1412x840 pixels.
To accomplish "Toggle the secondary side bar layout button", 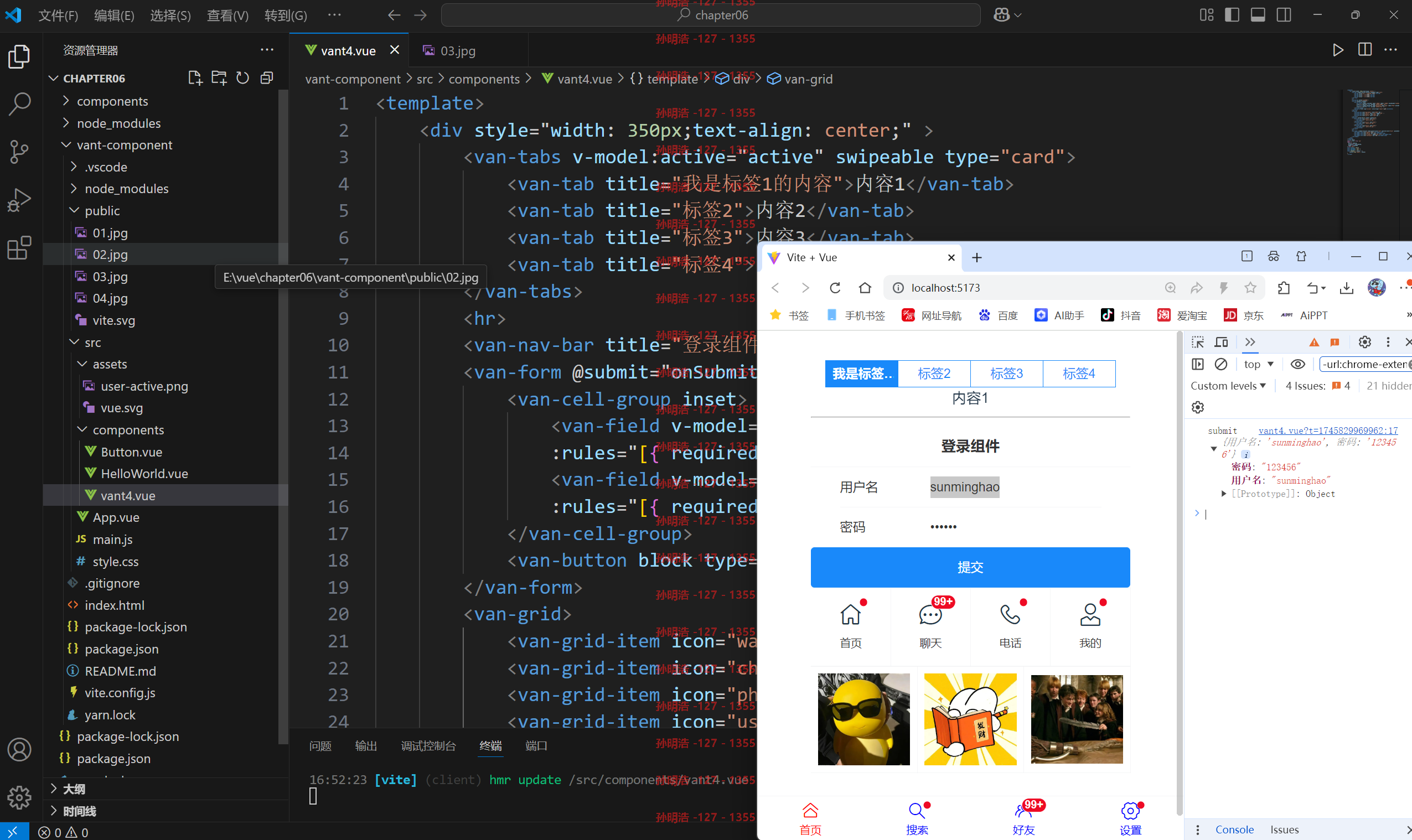I will 1284,15.
